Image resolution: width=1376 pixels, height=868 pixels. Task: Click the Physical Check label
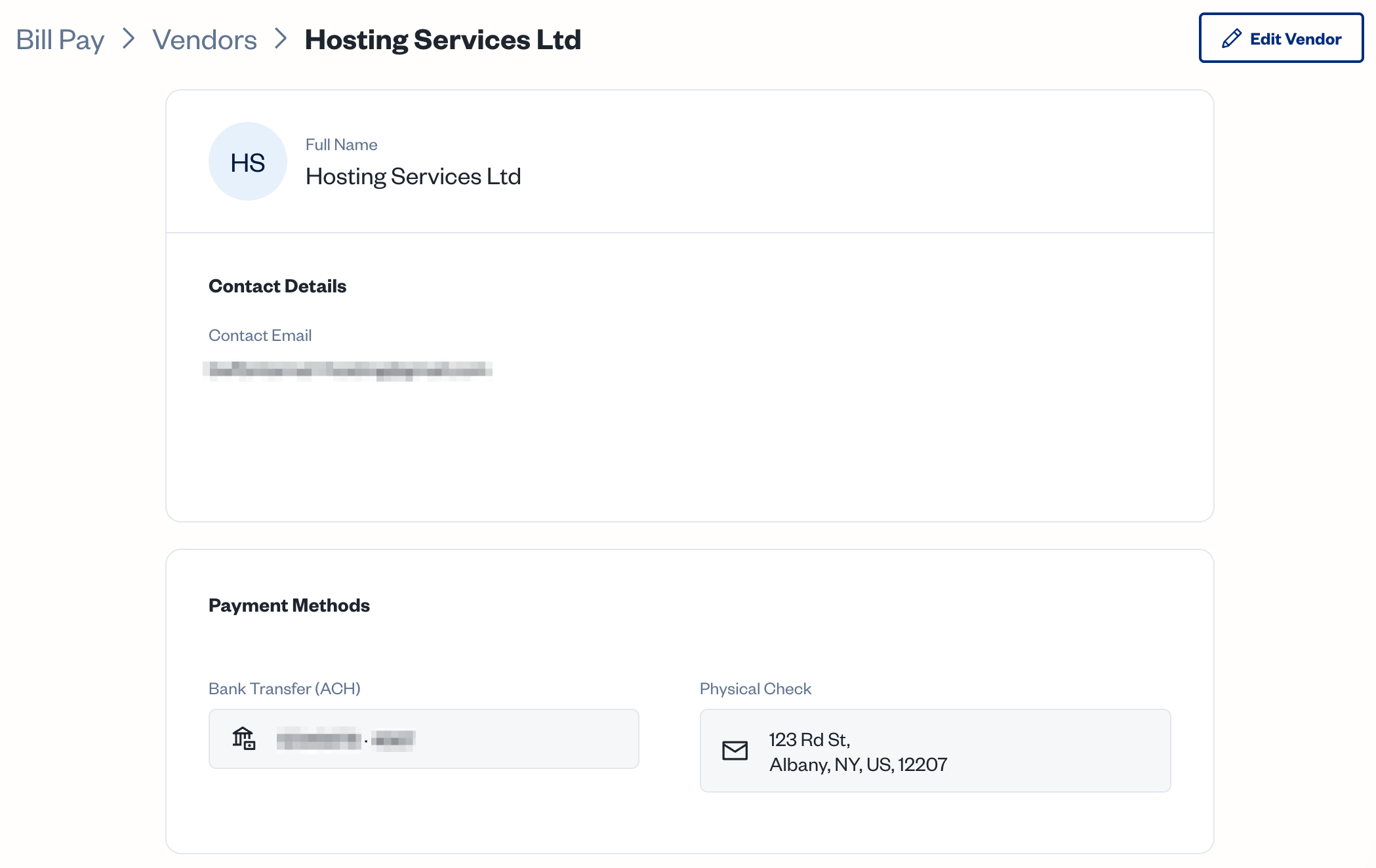(756, 688)
